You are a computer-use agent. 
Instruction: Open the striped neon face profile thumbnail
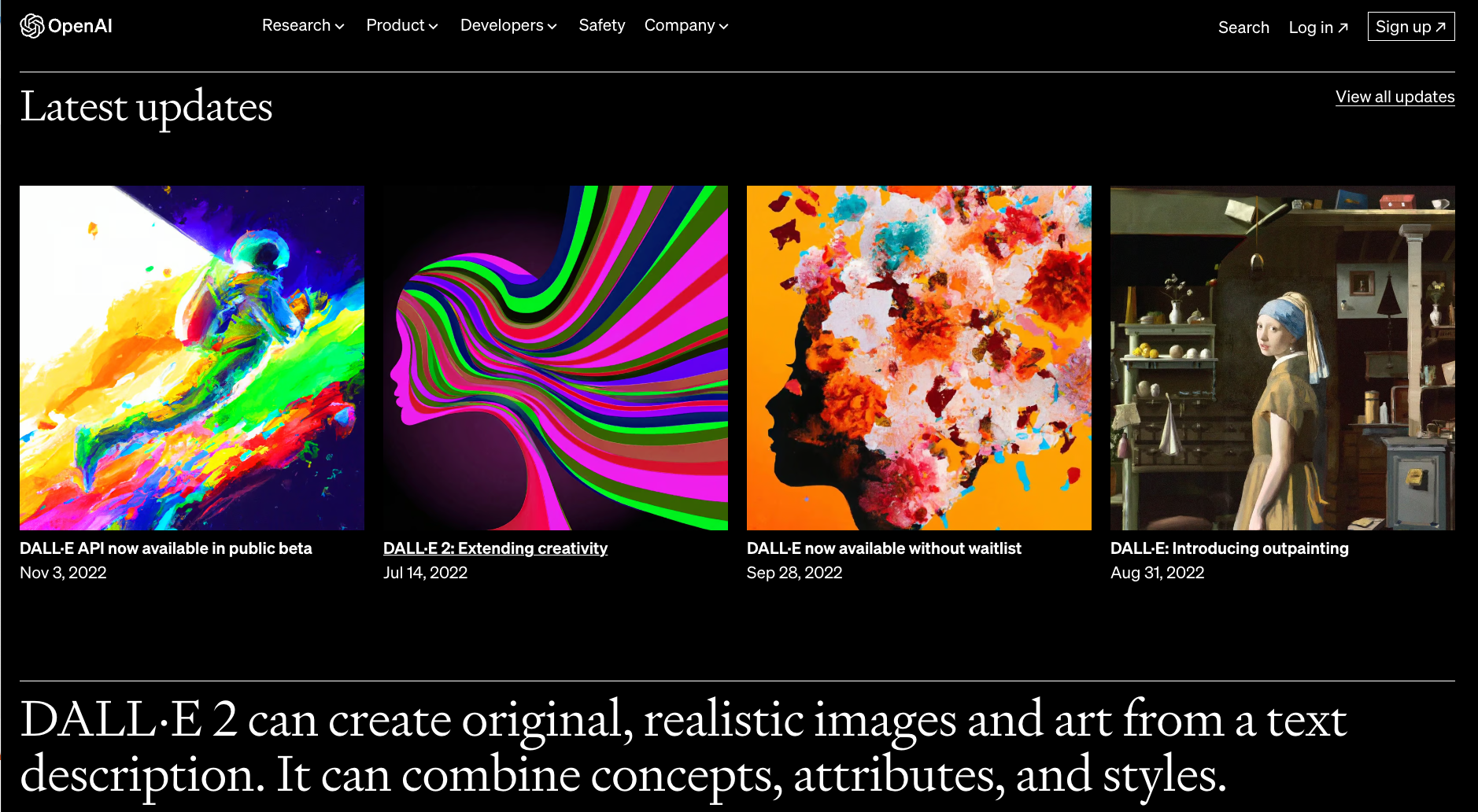pyautogui.click(x=556, y=358)
